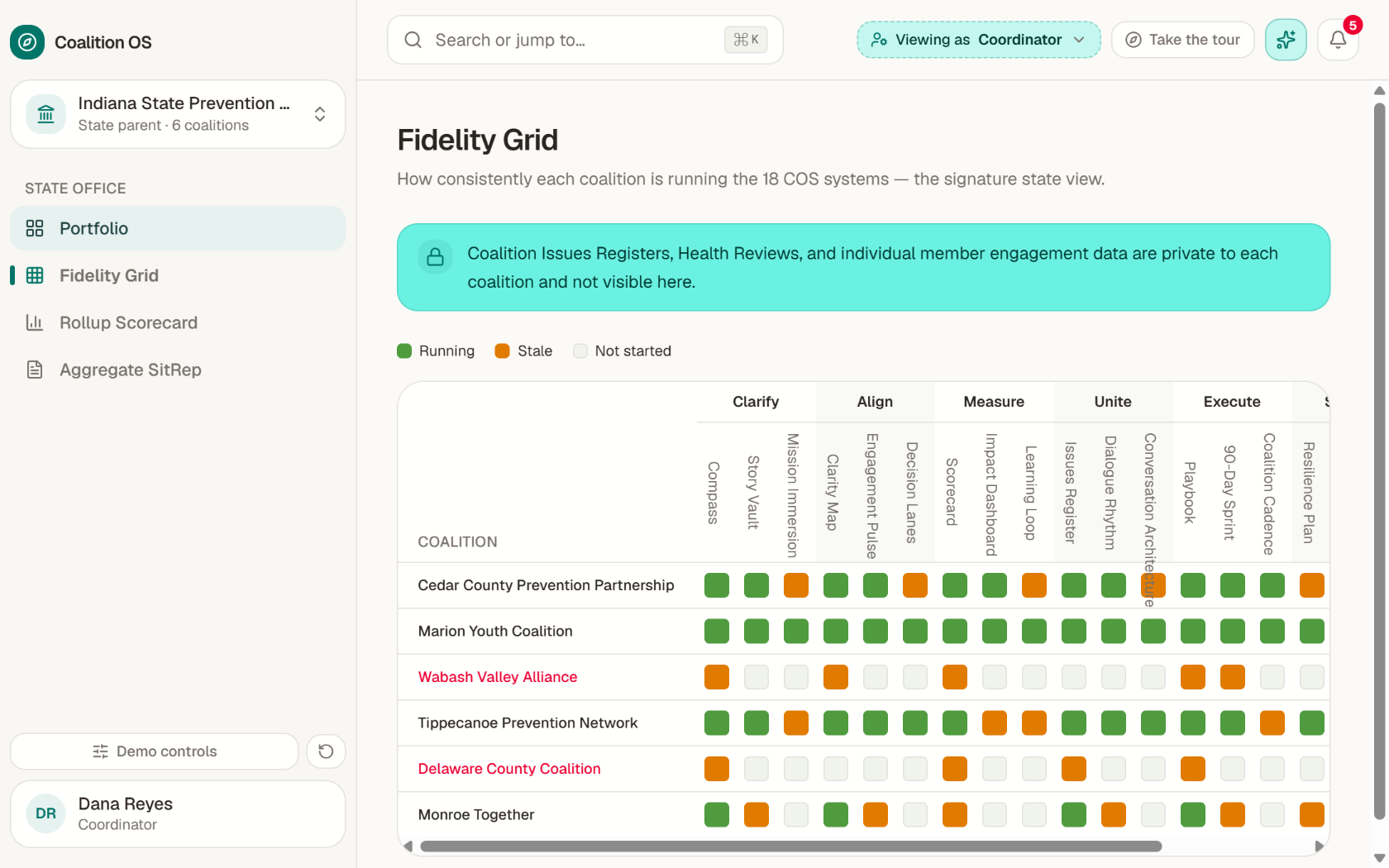Viewport: 1389px width, 868px height.
Task: Click Wabash Valley Clarity Map orange cell
Action: click(x=836, y=677)
